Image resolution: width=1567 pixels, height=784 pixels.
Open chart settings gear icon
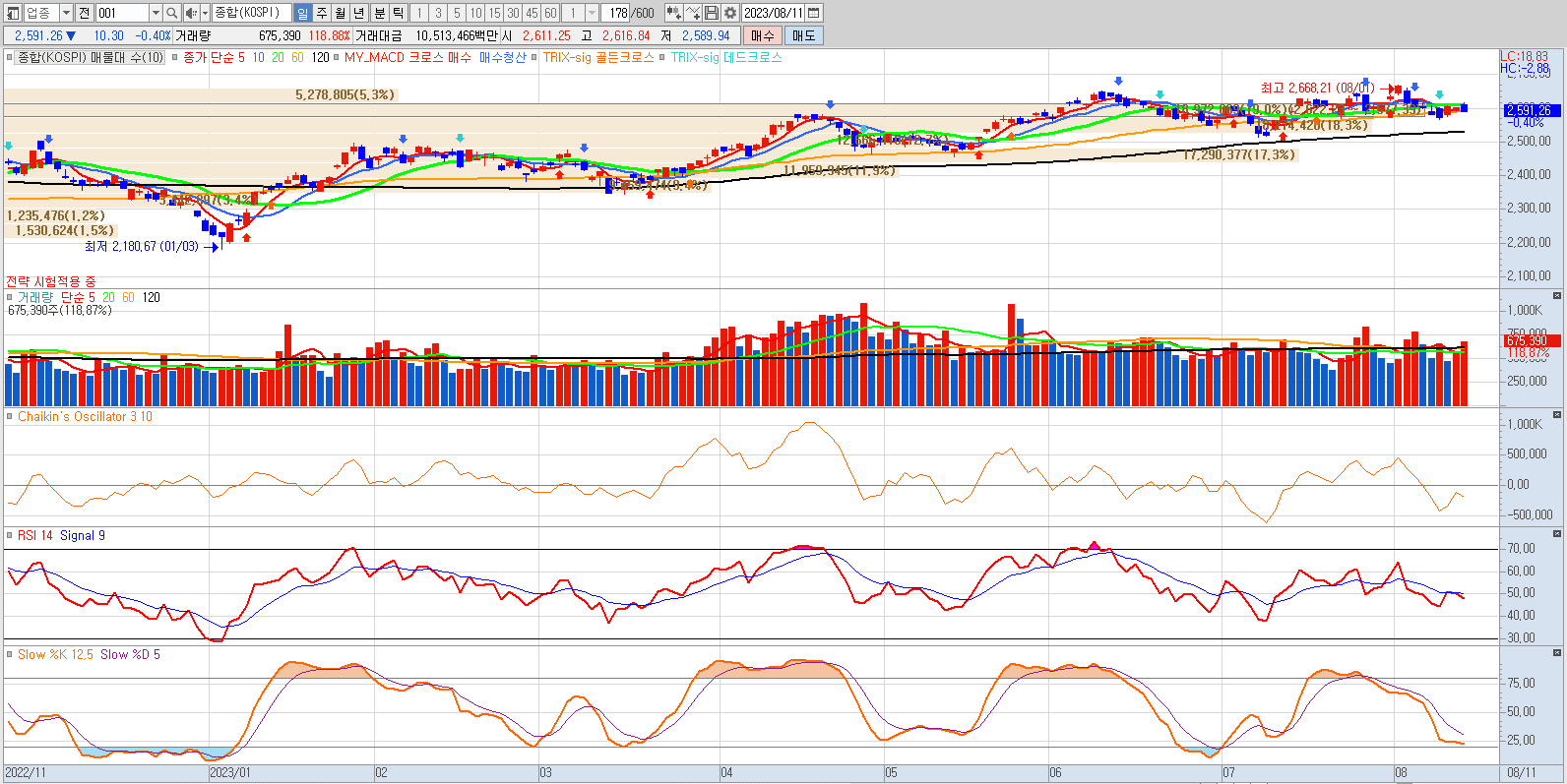click(730, 13)
